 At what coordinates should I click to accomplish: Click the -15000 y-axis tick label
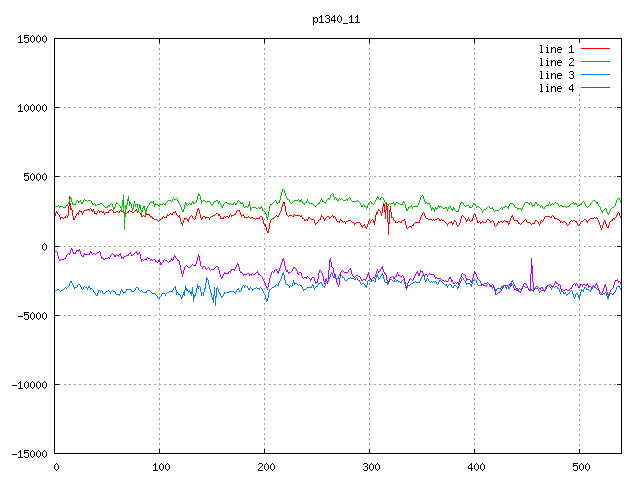pyautogui.click(x=28, y=453)
